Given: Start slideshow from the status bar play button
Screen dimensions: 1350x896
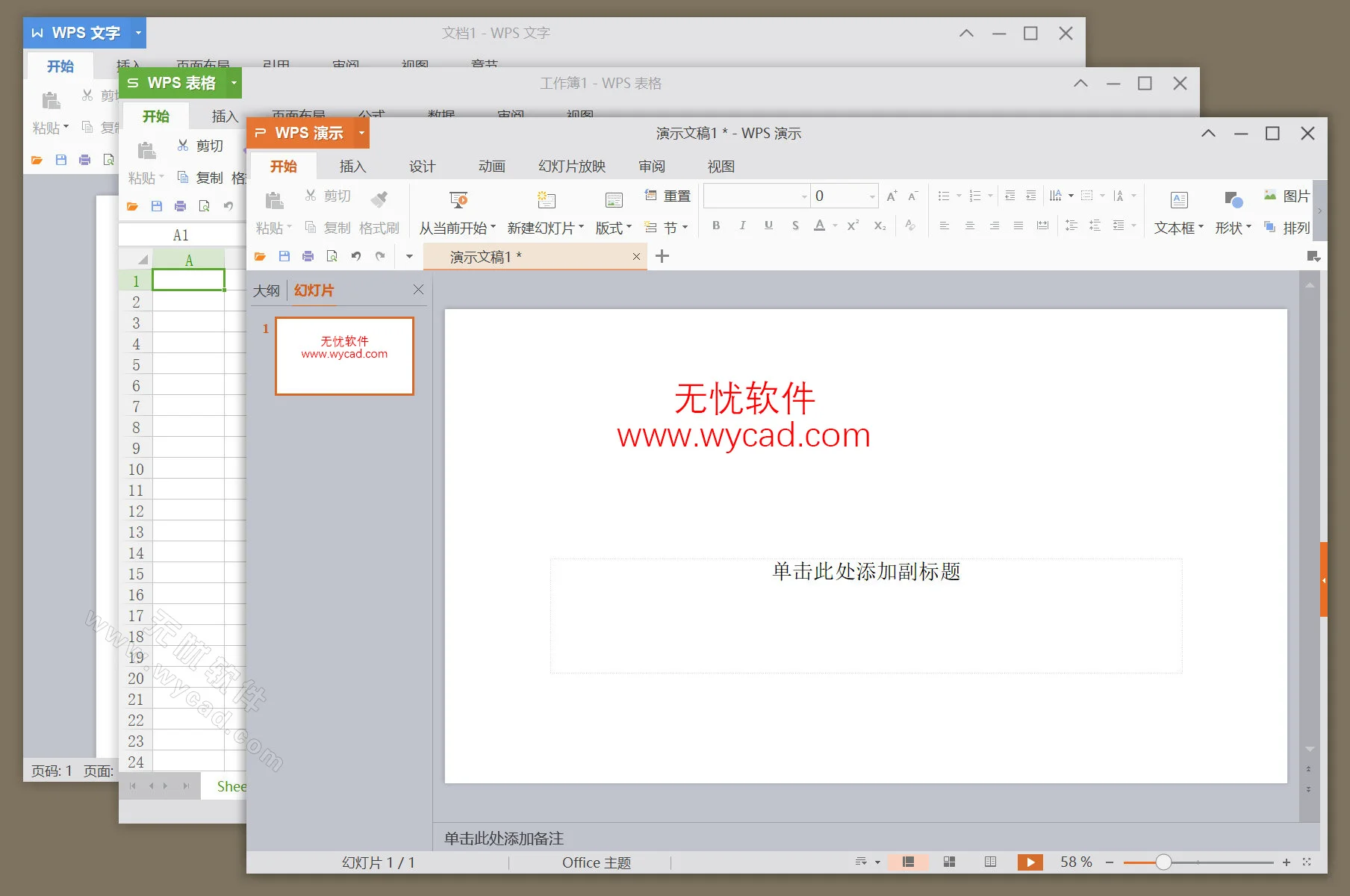Looking at the screenshot, I should [x=1030, y=862].
